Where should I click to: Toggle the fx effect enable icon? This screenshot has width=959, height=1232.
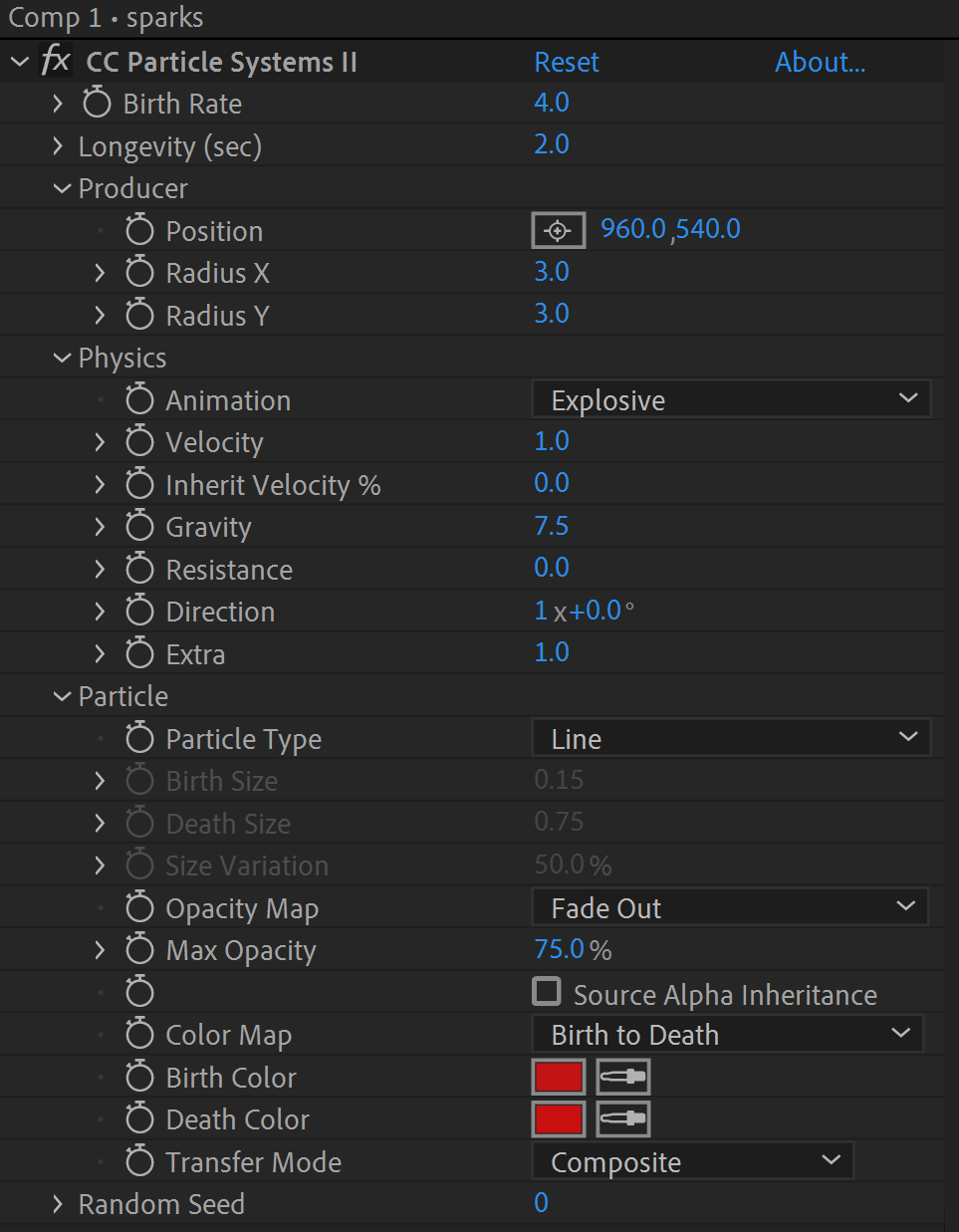coord(55,61)
